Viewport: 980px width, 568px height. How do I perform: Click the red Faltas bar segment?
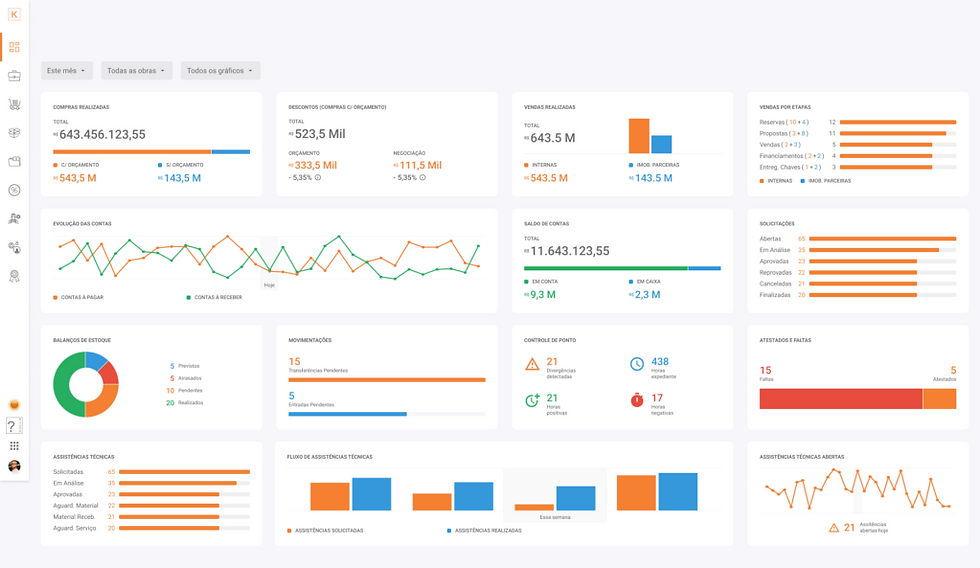coord(841,399)
